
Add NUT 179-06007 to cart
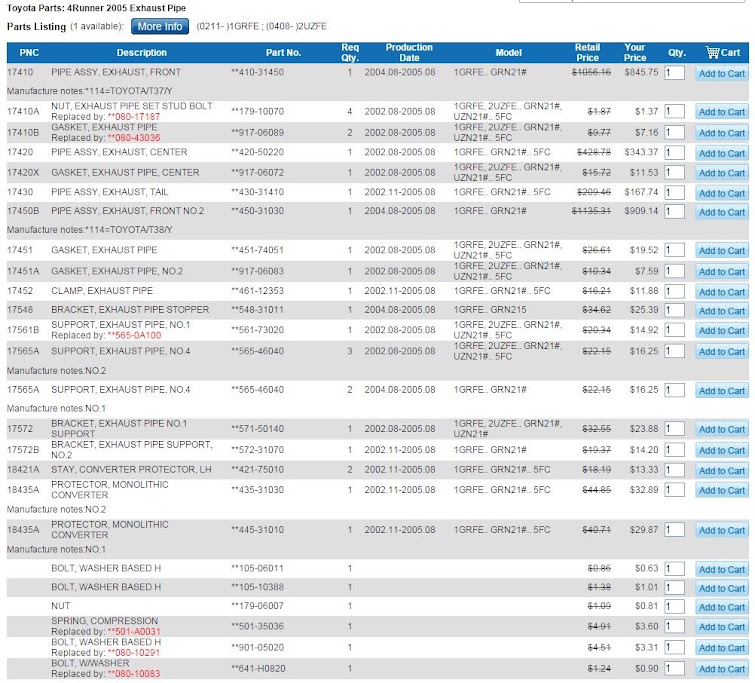(x=722, y=607)
